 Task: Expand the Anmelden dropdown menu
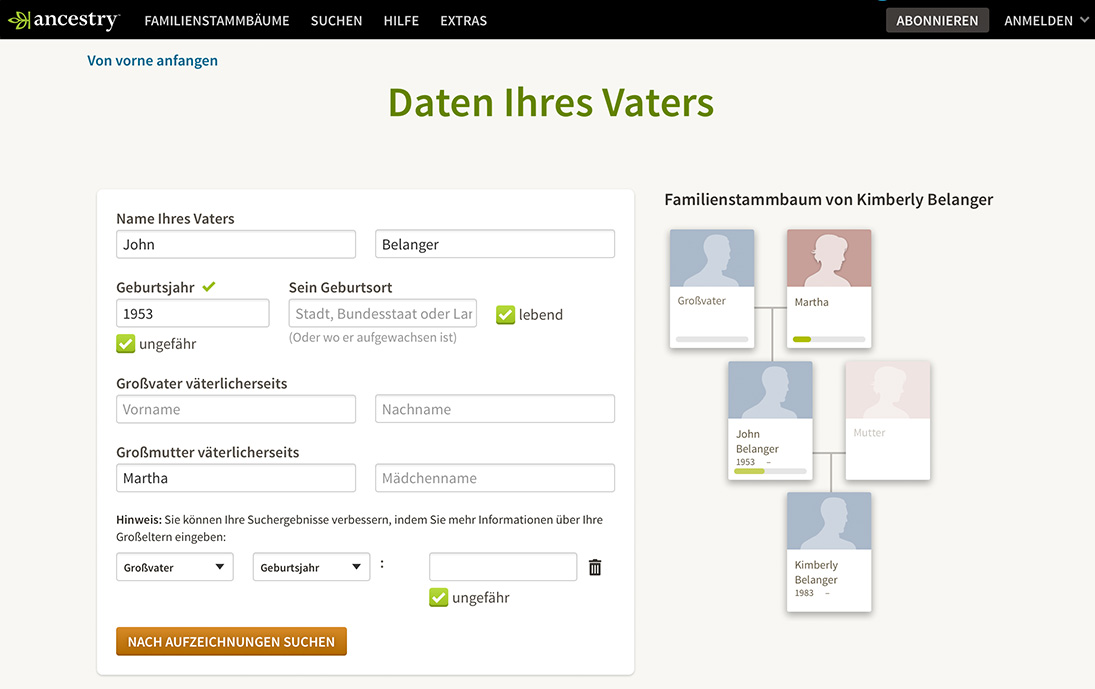1046,20
